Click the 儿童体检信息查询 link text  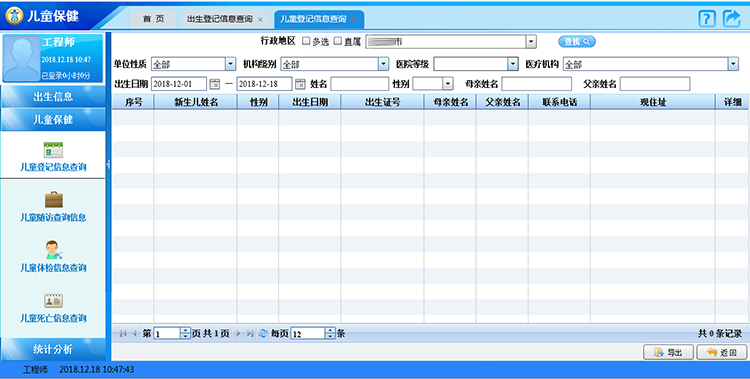[x=53, y=268]
